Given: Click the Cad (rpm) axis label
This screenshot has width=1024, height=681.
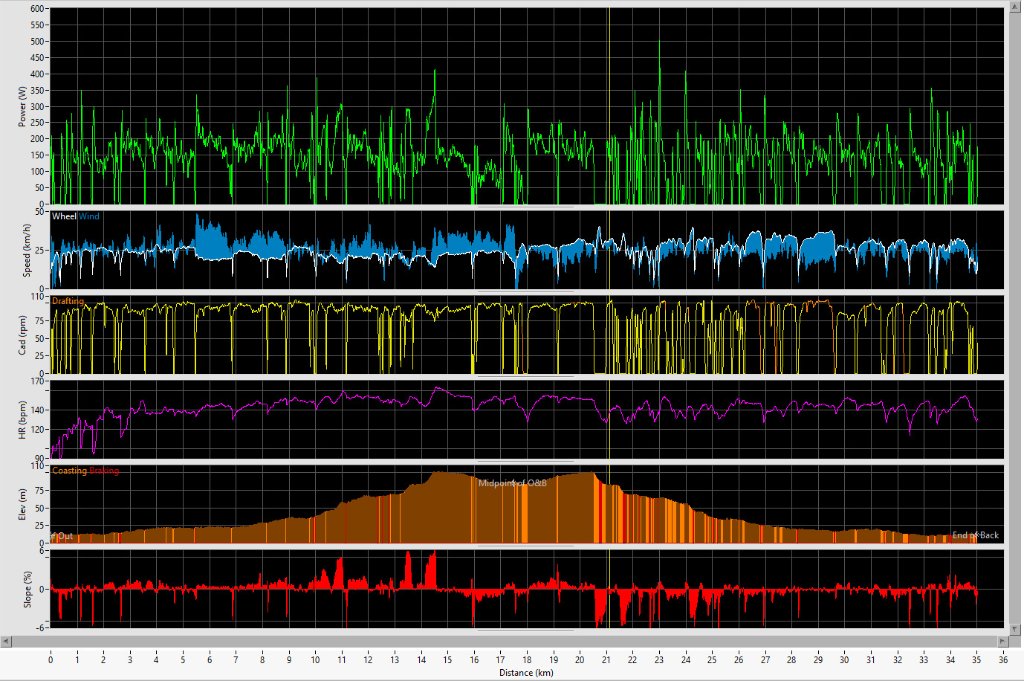Looking at the screenshot, I should coord(22,334).
